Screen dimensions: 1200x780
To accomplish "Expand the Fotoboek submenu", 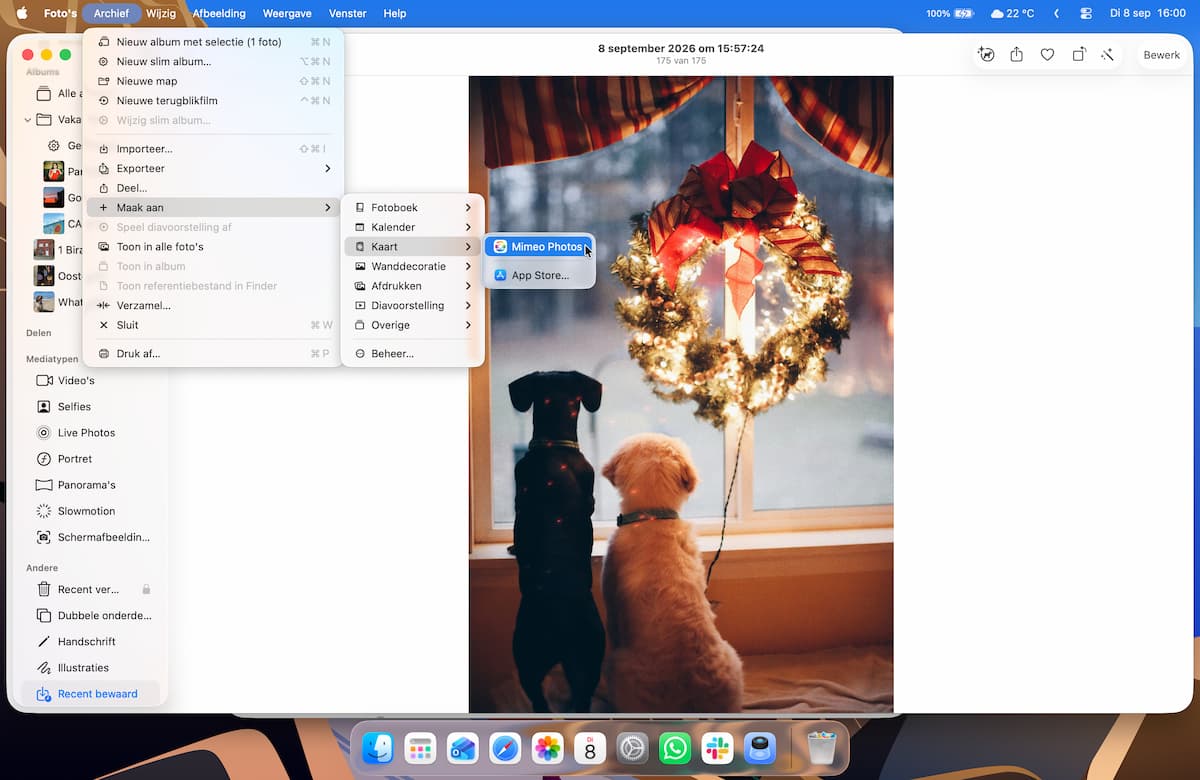I will (413, 208).
